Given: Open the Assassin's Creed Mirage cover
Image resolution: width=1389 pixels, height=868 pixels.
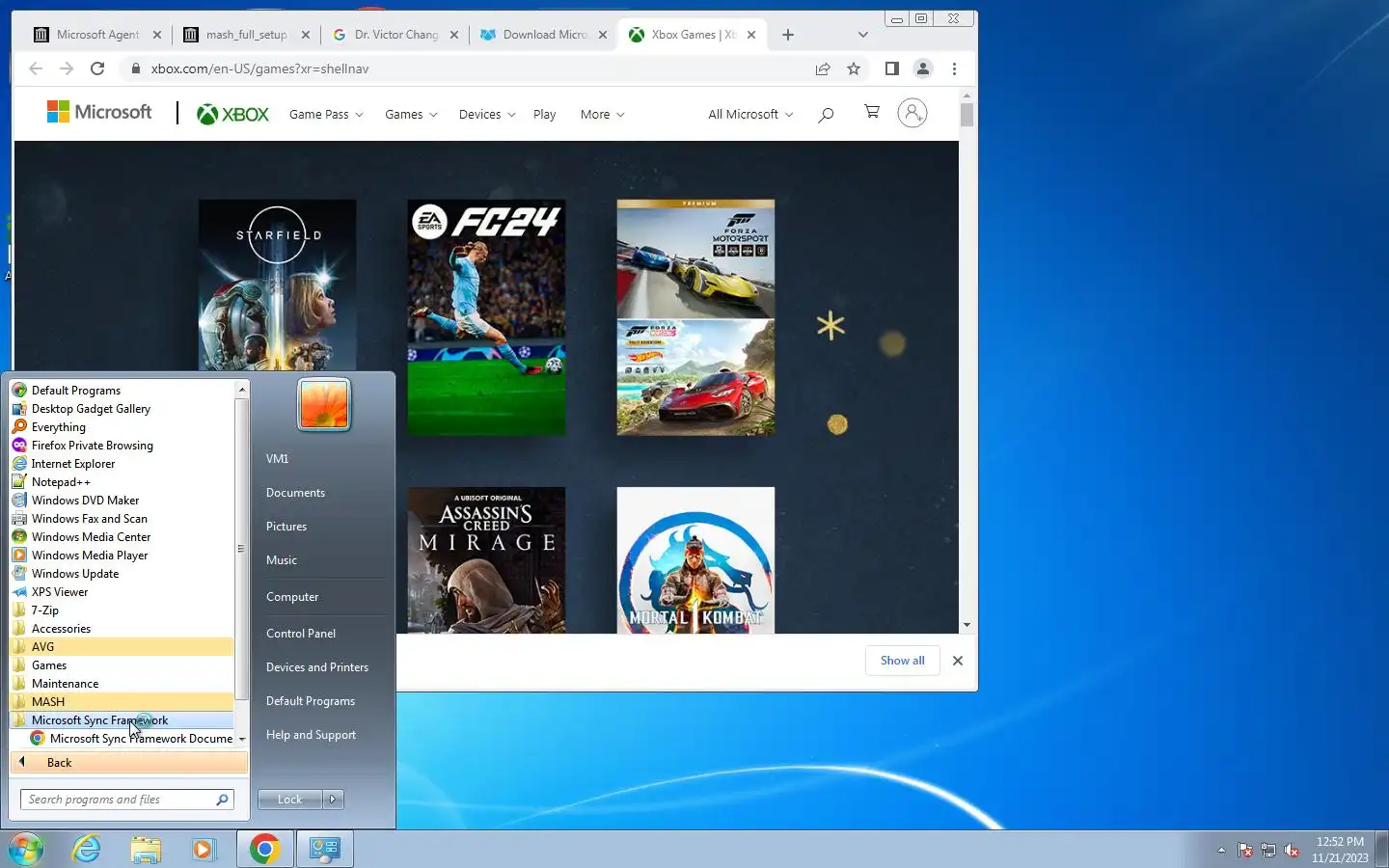Looking at the screenshot, I should pos(486,560).
